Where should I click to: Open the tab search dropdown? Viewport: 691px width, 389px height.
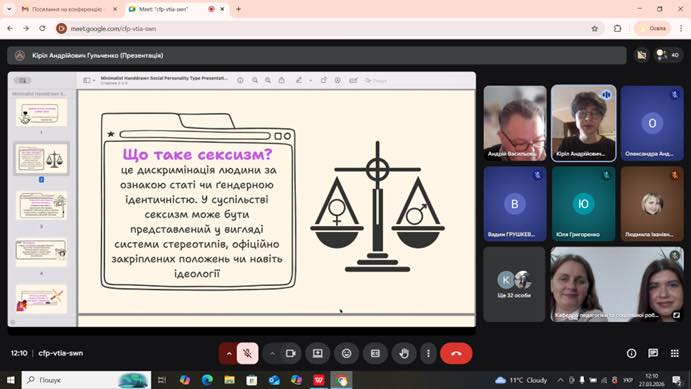coord(9,9)
